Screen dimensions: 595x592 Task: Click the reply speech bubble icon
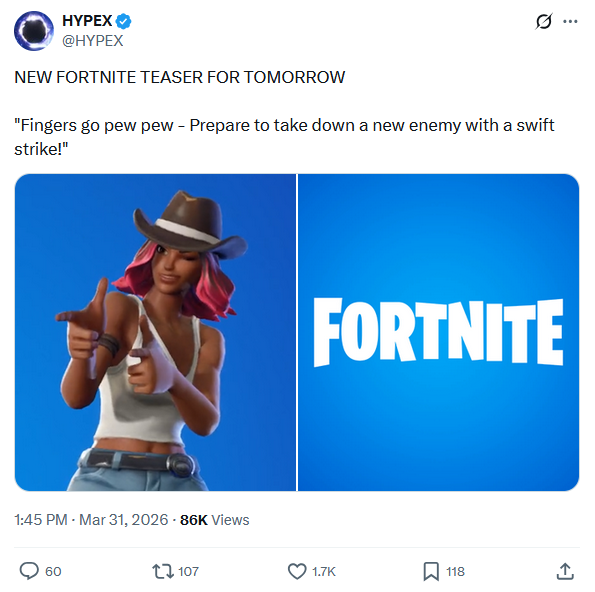pos(29,571)
